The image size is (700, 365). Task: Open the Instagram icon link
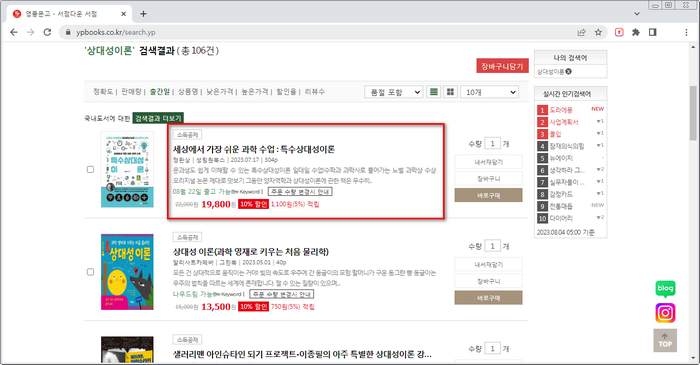[x=665, y=313]
